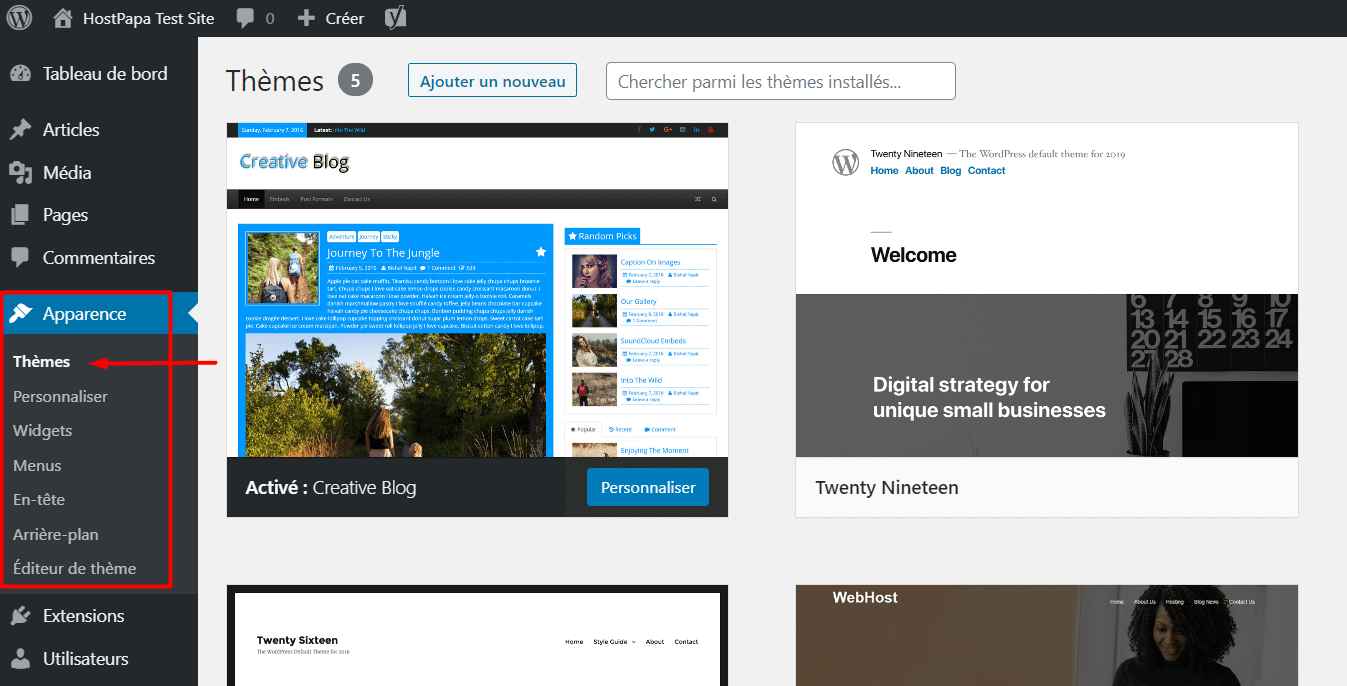Click the Apparence paintbrush icon
Screen dimensions: 1347x686
[x=20, y=314]
